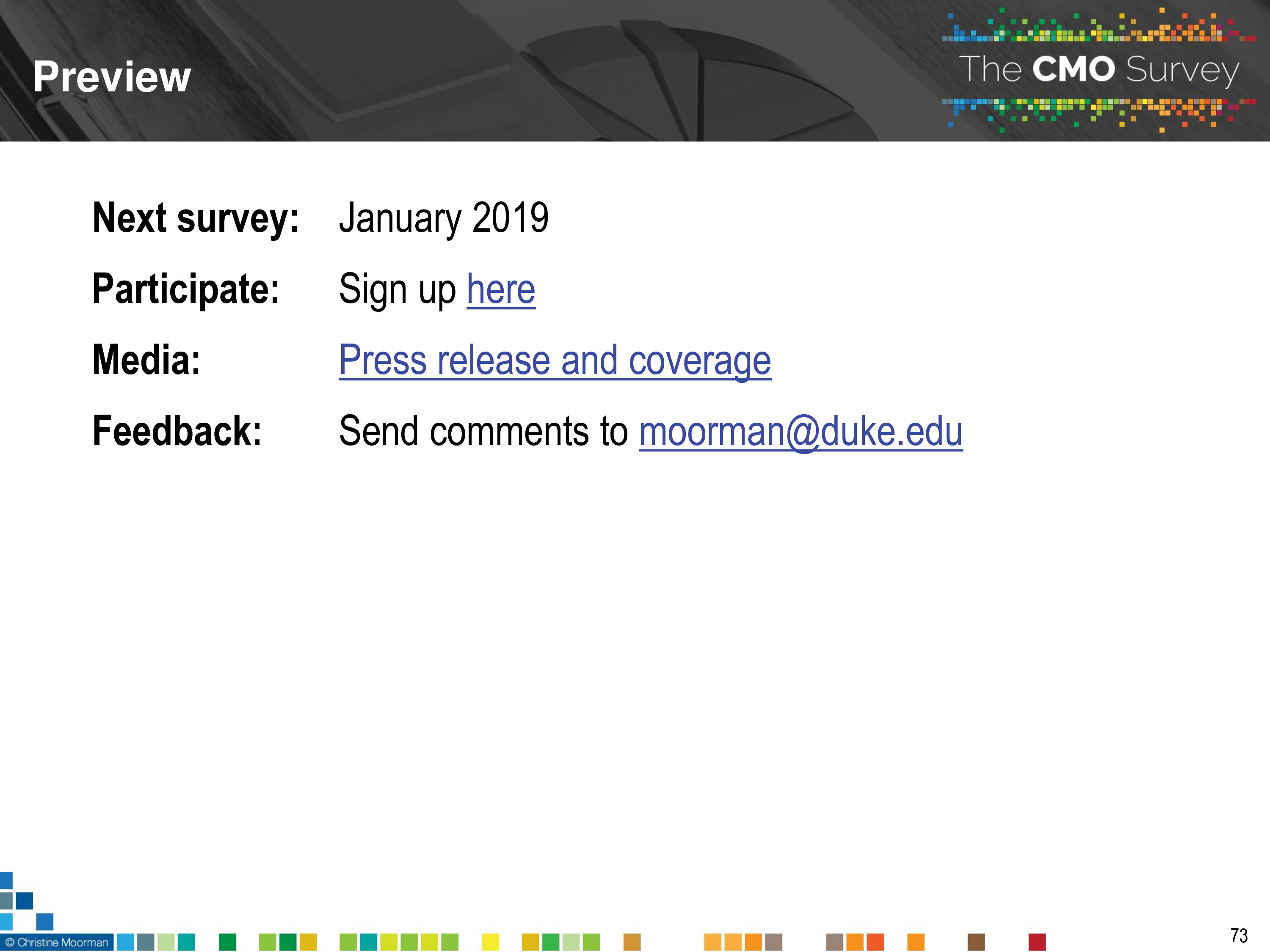The width and height of the screenshot is (1270, 952).
Task: Click the 'Feedback:' label
Action: click(177, 432)
